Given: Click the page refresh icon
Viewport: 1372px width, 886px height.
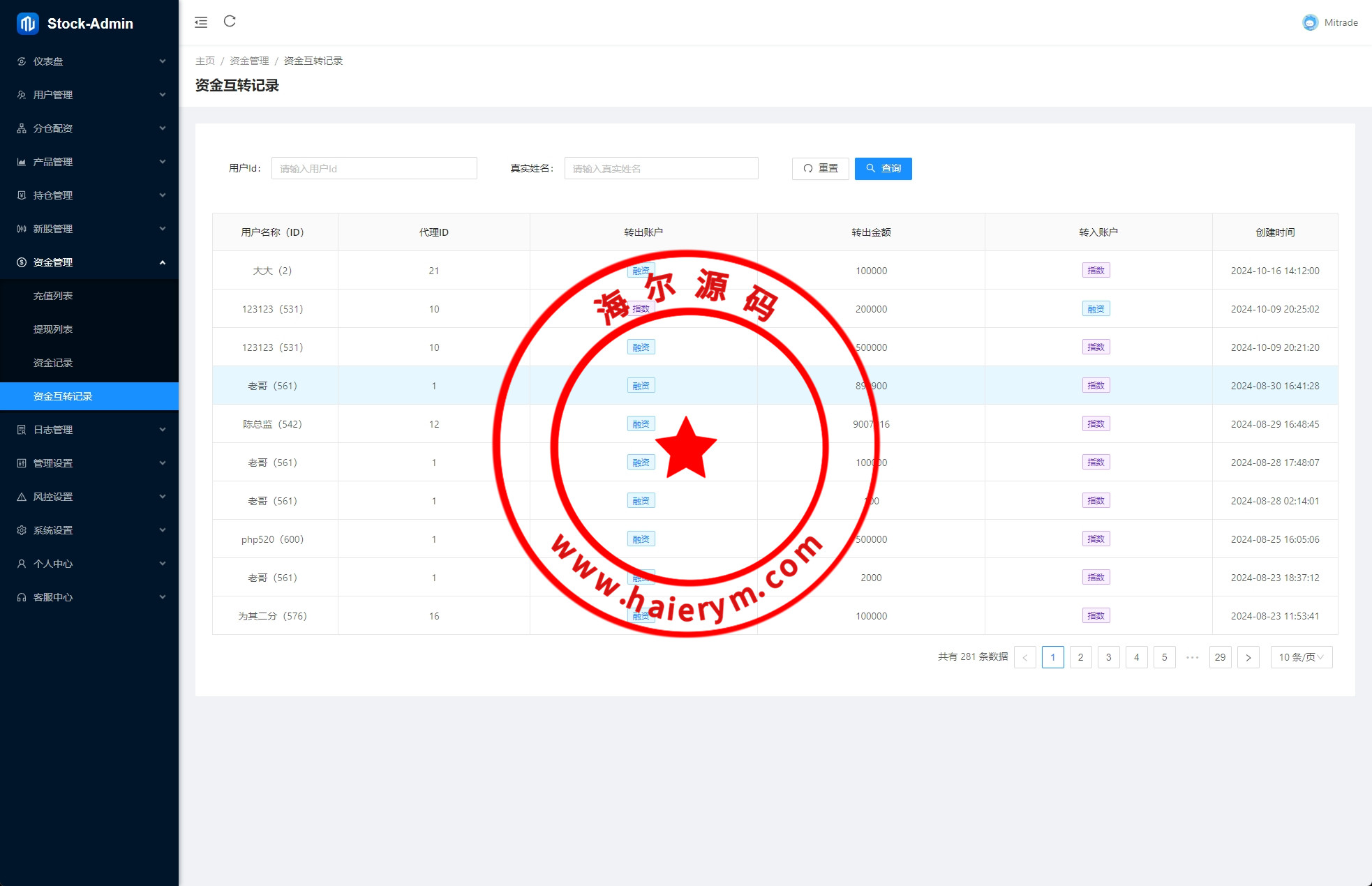Looking at the screenshot, I should pos(230,22).
